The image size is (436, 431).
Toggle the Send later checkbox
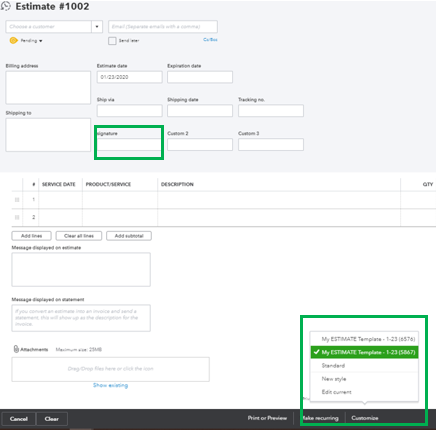tap(112, 41)
